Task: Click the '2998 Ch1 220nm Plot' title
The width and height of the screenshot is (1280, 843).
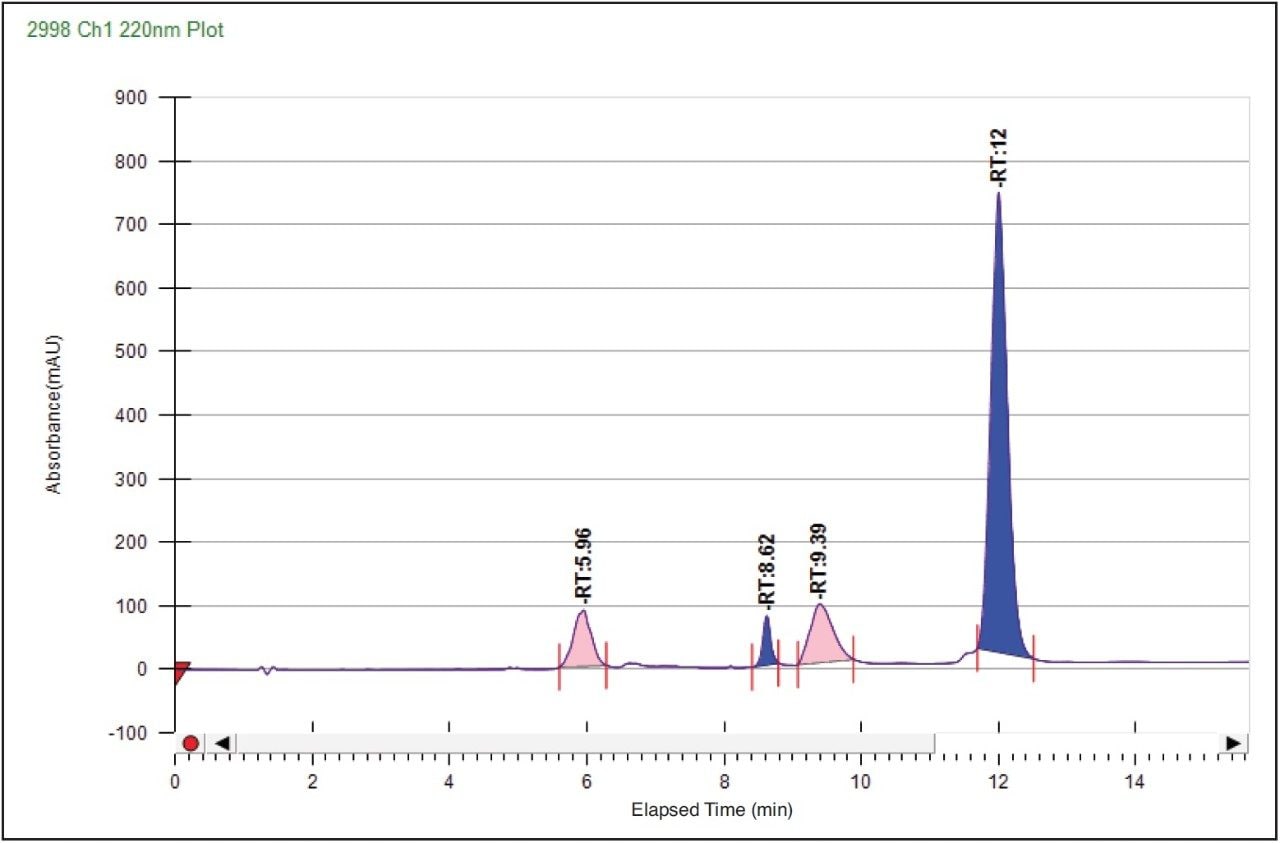Action: point(125,30)
